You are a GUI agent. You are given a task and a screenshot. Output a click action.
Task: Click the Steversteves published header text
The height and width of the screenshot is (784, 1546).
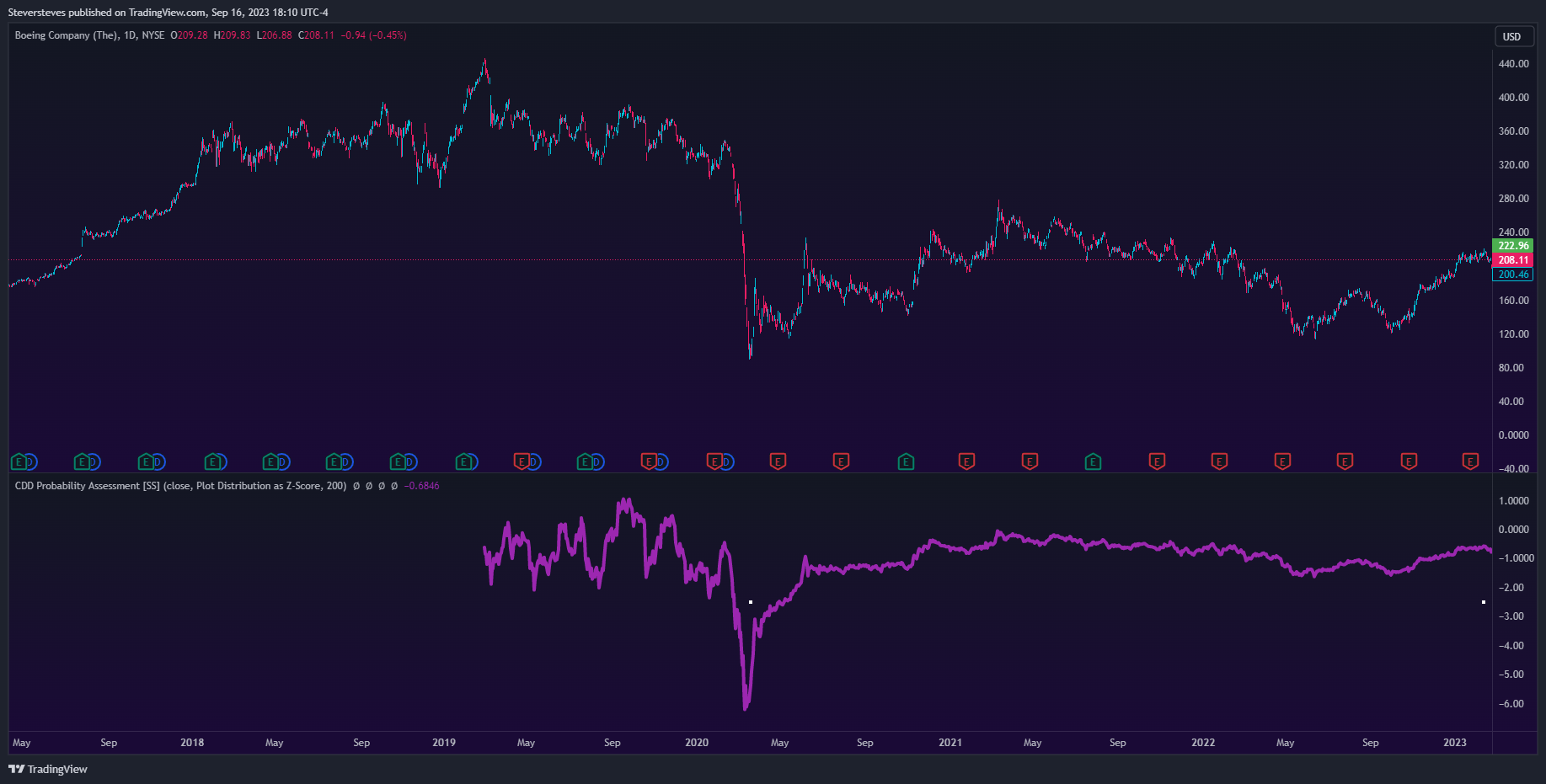[x=168, y=13]
